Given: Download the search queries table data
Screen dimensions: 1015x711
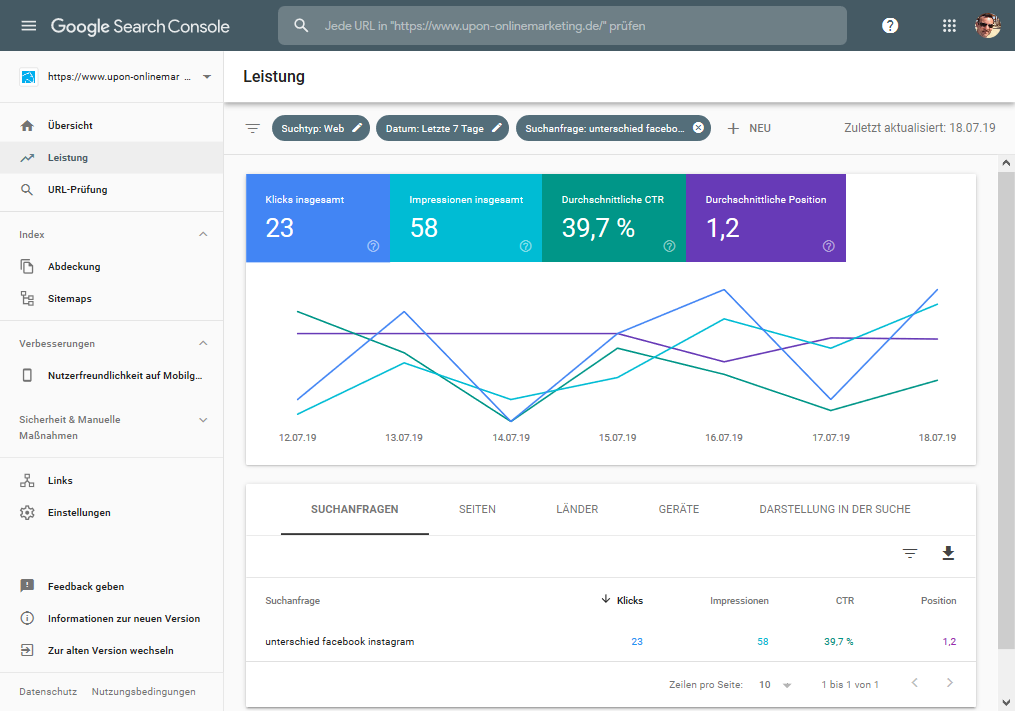Looking at the screenshot, I should point(948,553).
